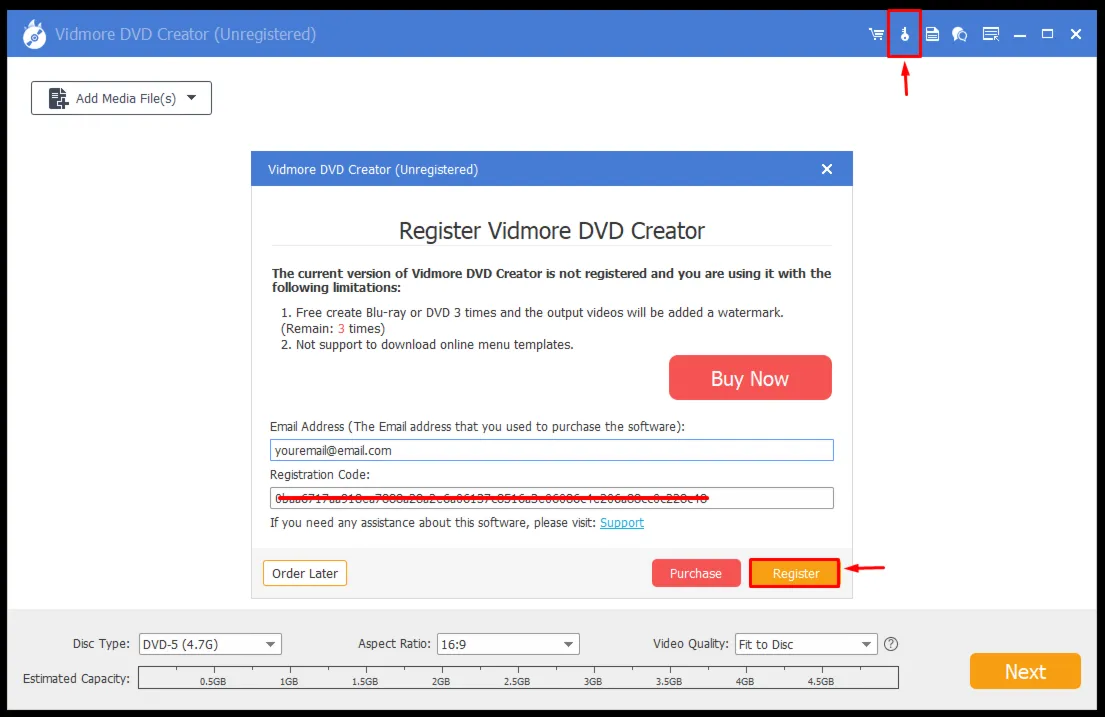Click the Order Later button
Image resolution: width=1105 pixels, height=717 pixels.
(x=304, y=573)
